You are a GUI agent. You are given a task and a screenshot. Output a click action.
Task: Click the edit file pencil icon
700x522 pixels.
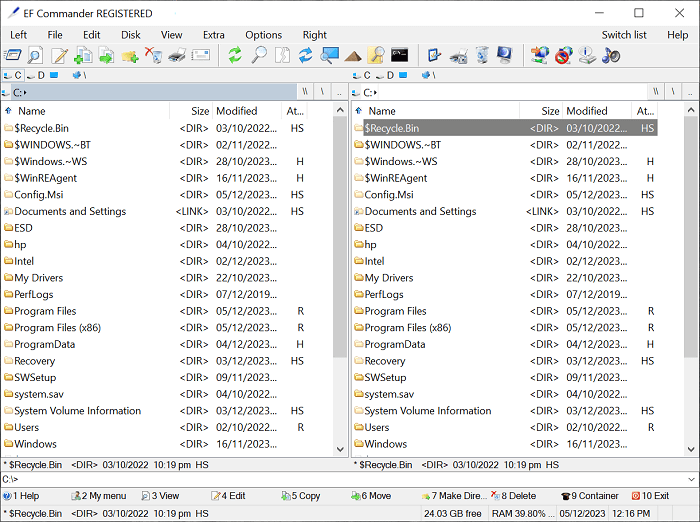click(60, 55)
